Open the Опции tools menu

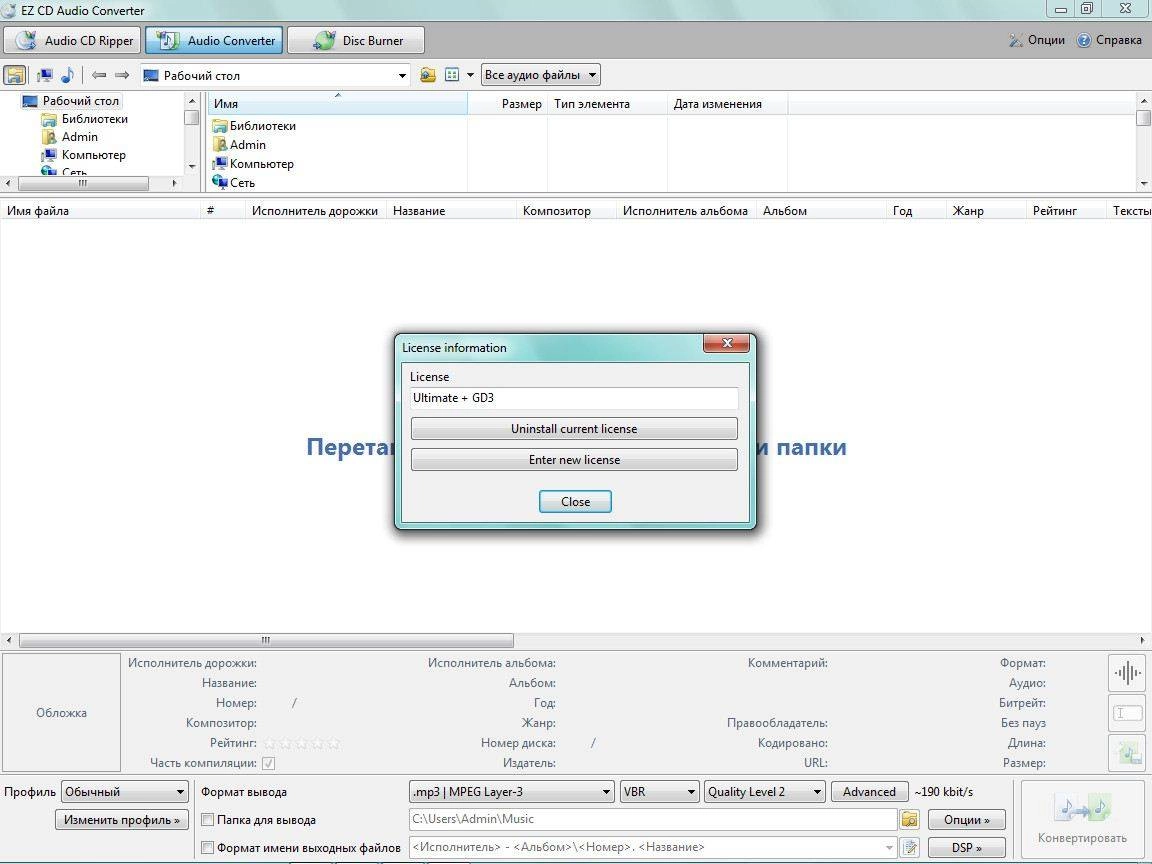pyautogui.click(x=1037, y=40)
